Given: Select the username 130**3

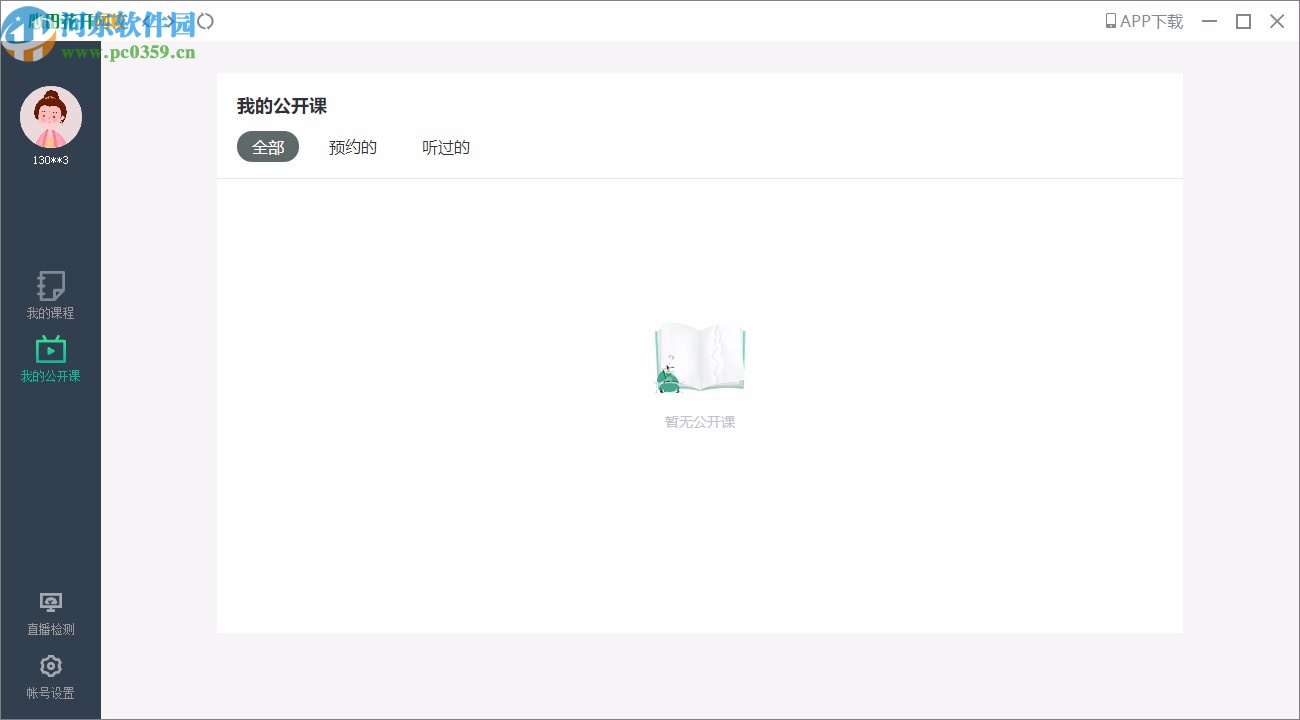Looking at the screenshot, I should (x=50, y=159).
